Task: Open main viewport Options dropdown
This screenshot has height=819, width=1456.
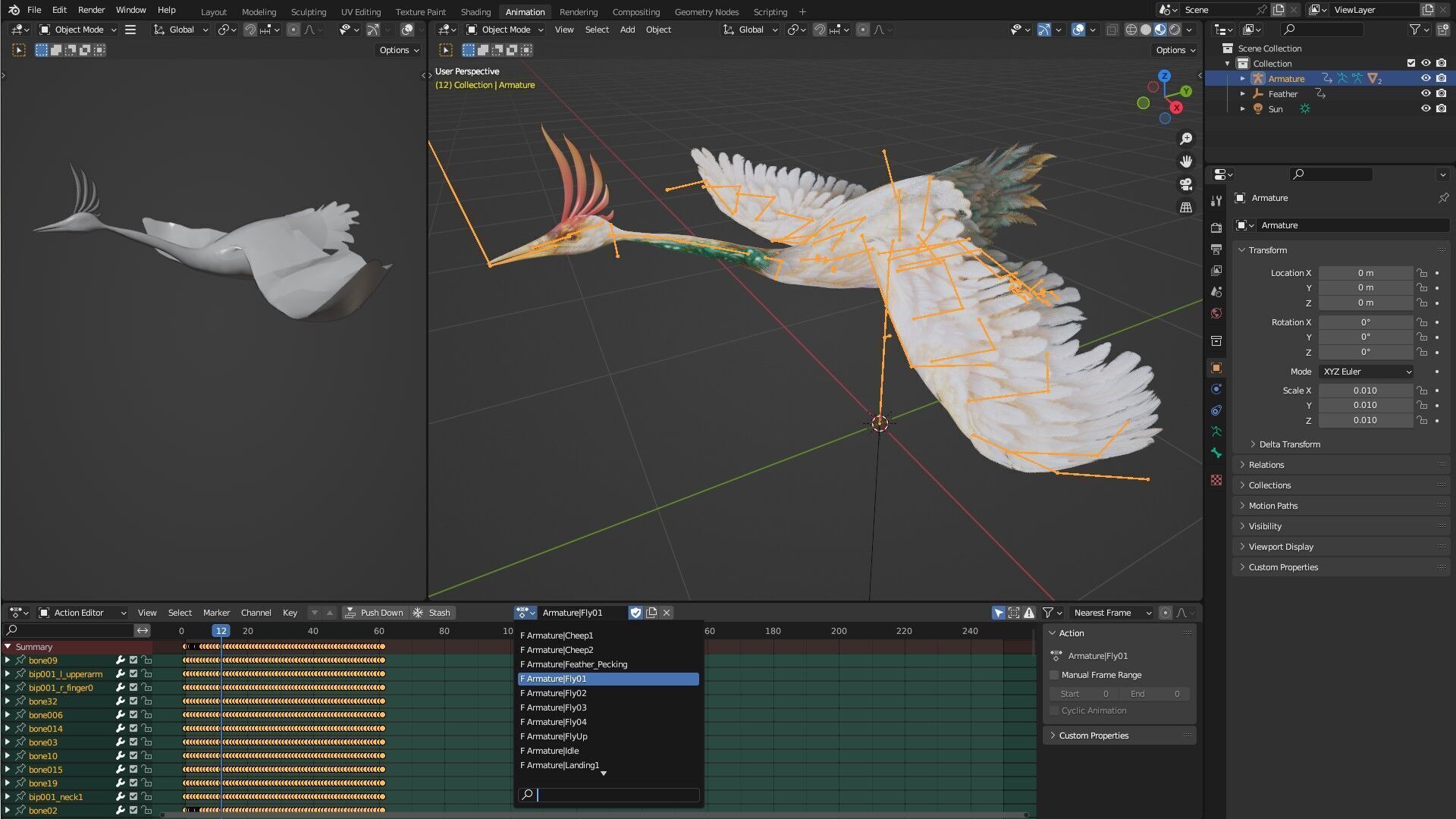Action: 1175,50
